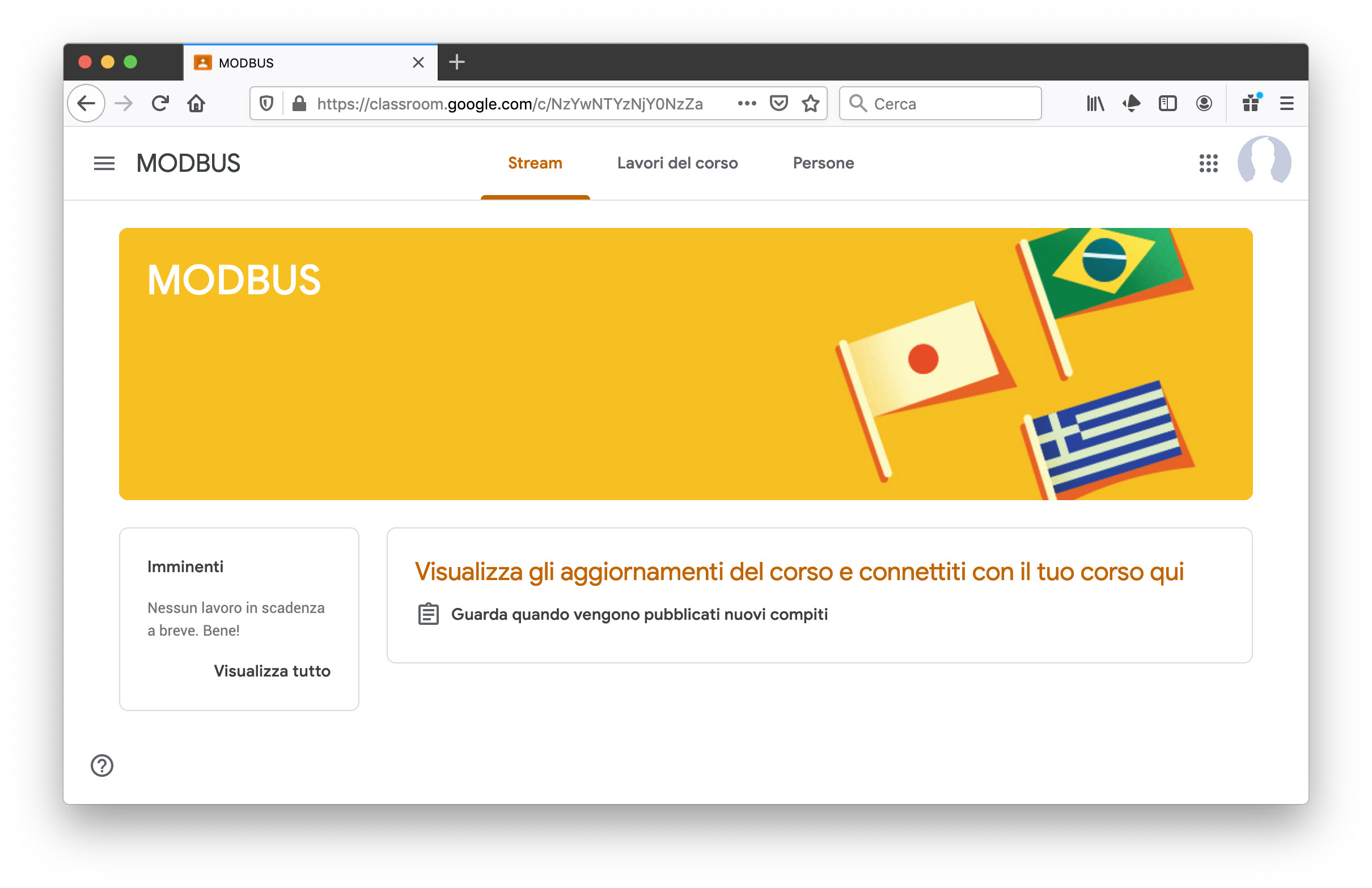Click the MODBUS class title in header
The height and width of the screenshot is (888, 1372).
(188, 163)
